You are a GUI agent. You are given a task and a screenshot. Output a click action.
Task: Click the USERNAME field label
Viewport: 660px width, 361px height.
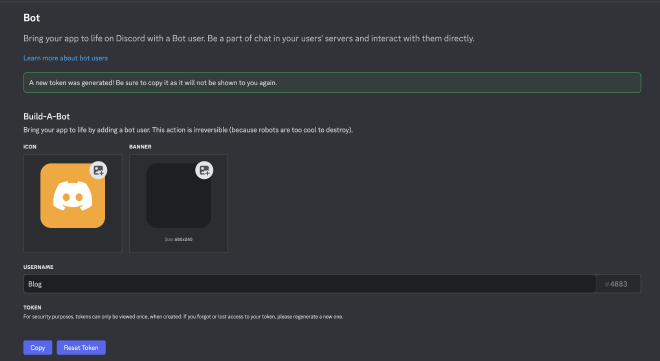38,267
